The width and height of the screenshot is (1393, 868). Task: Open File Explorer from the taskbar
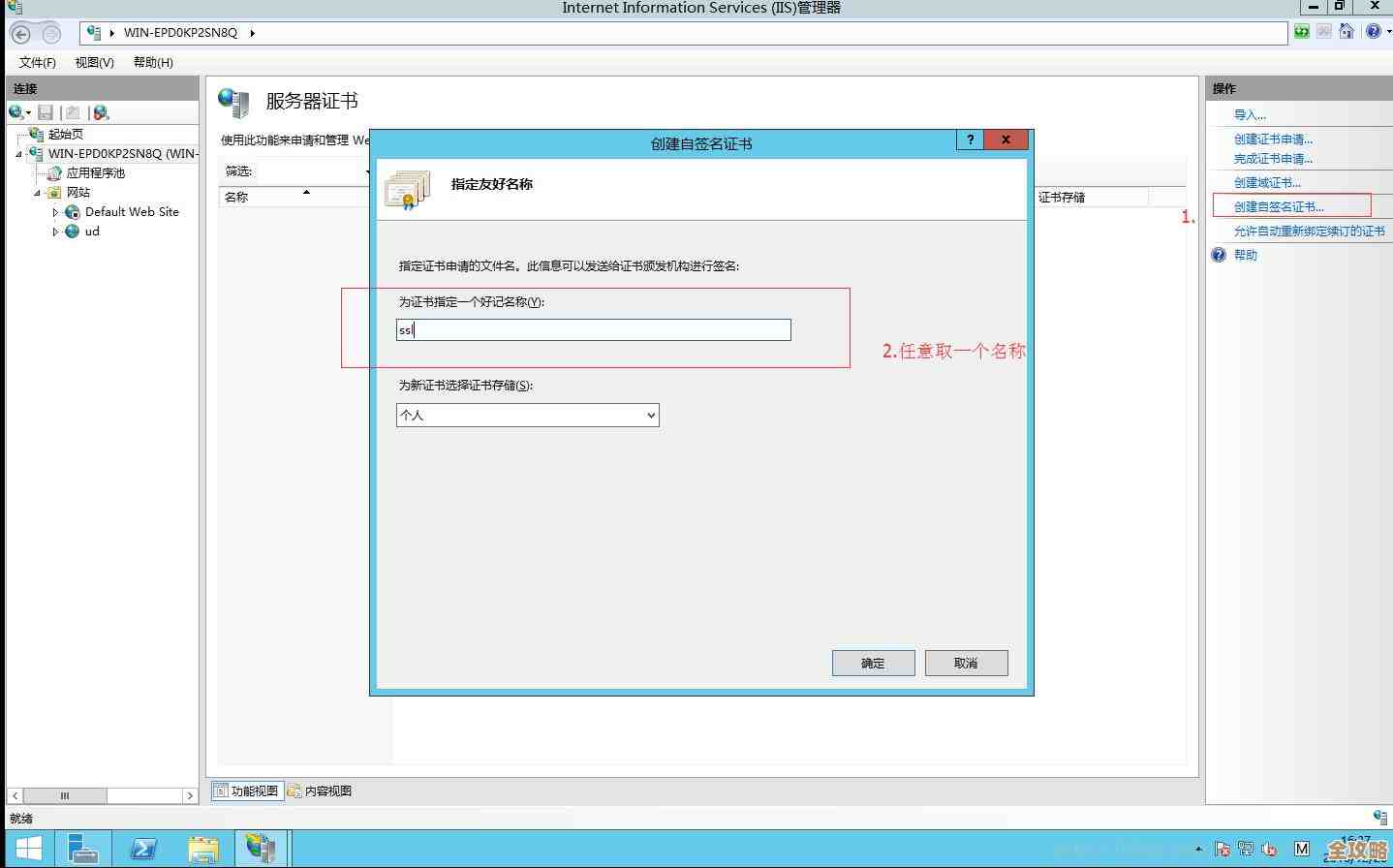click(202, 849)
